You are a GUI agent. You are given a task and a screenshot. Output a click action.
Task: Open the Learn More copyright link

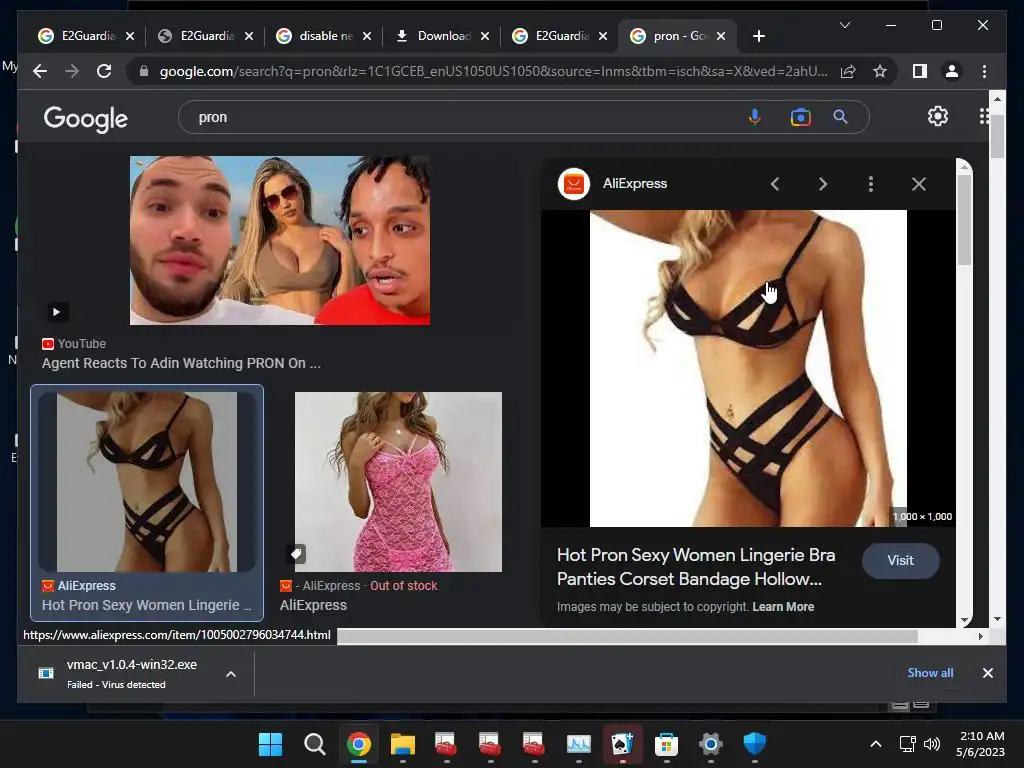783,607
